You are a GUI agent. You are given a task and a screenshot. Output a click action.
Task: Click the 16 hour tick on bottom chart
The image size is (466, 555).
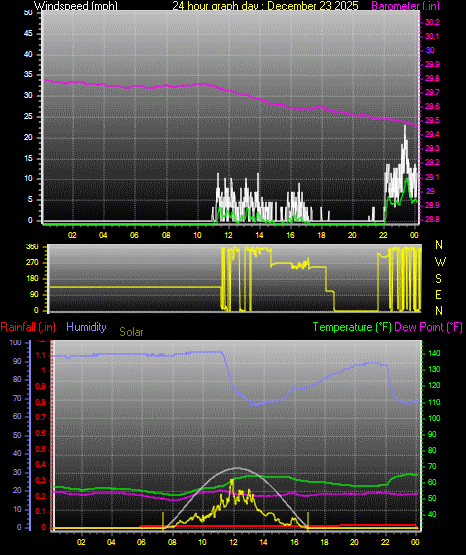click(x=294, y=542)
